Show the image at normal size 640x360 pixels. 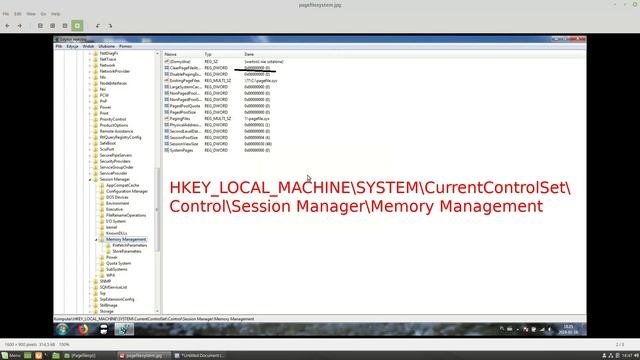(65, 26)
